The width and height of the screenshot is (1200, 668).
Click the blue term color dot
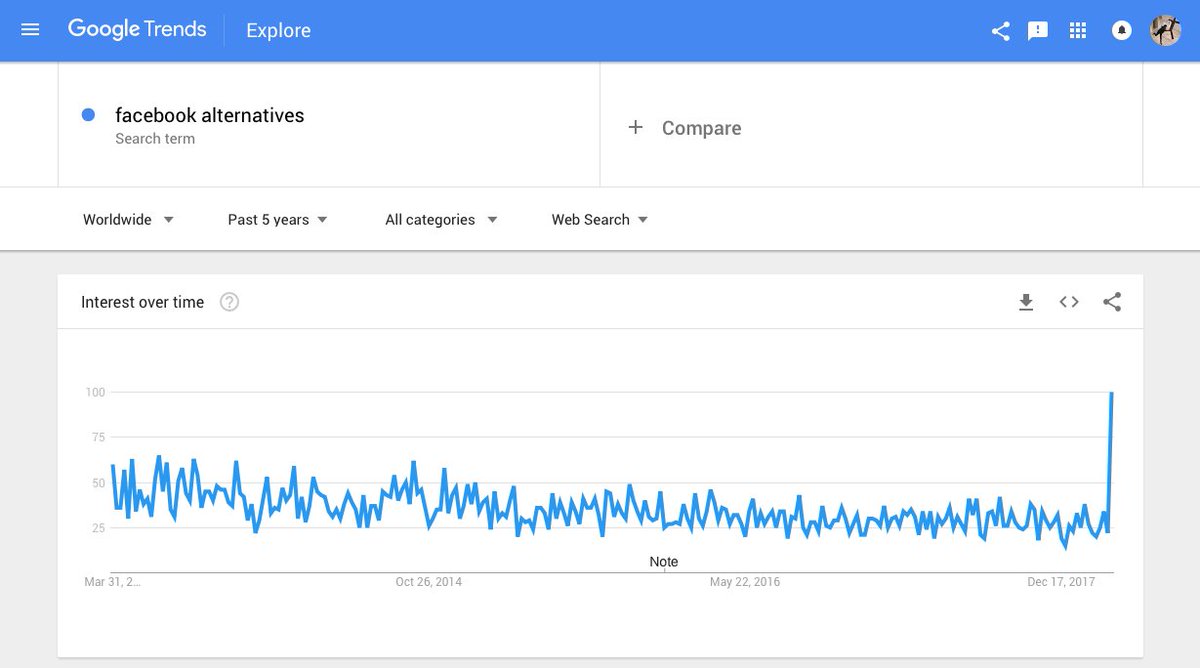(88, 115)
